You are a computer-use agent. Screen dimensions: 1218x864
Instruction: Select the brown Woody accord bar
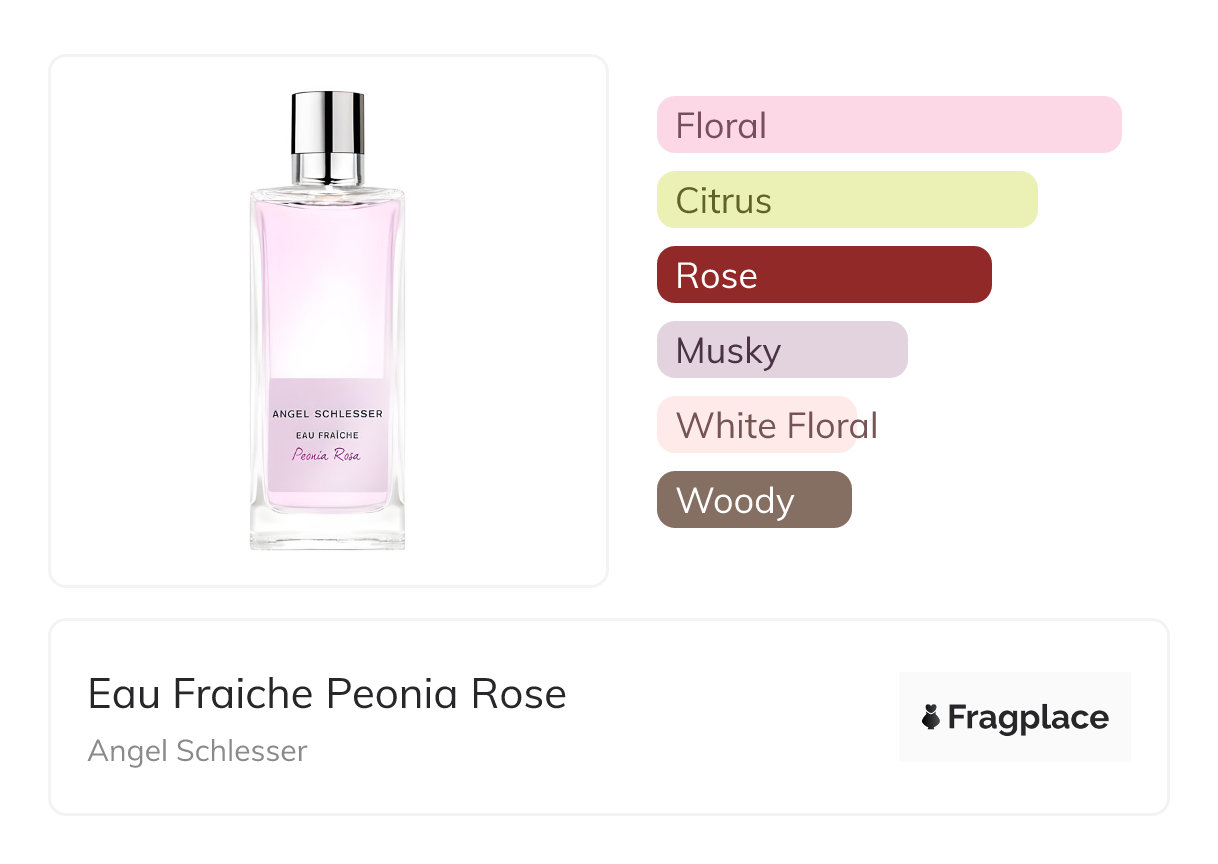tap(753, 500)
